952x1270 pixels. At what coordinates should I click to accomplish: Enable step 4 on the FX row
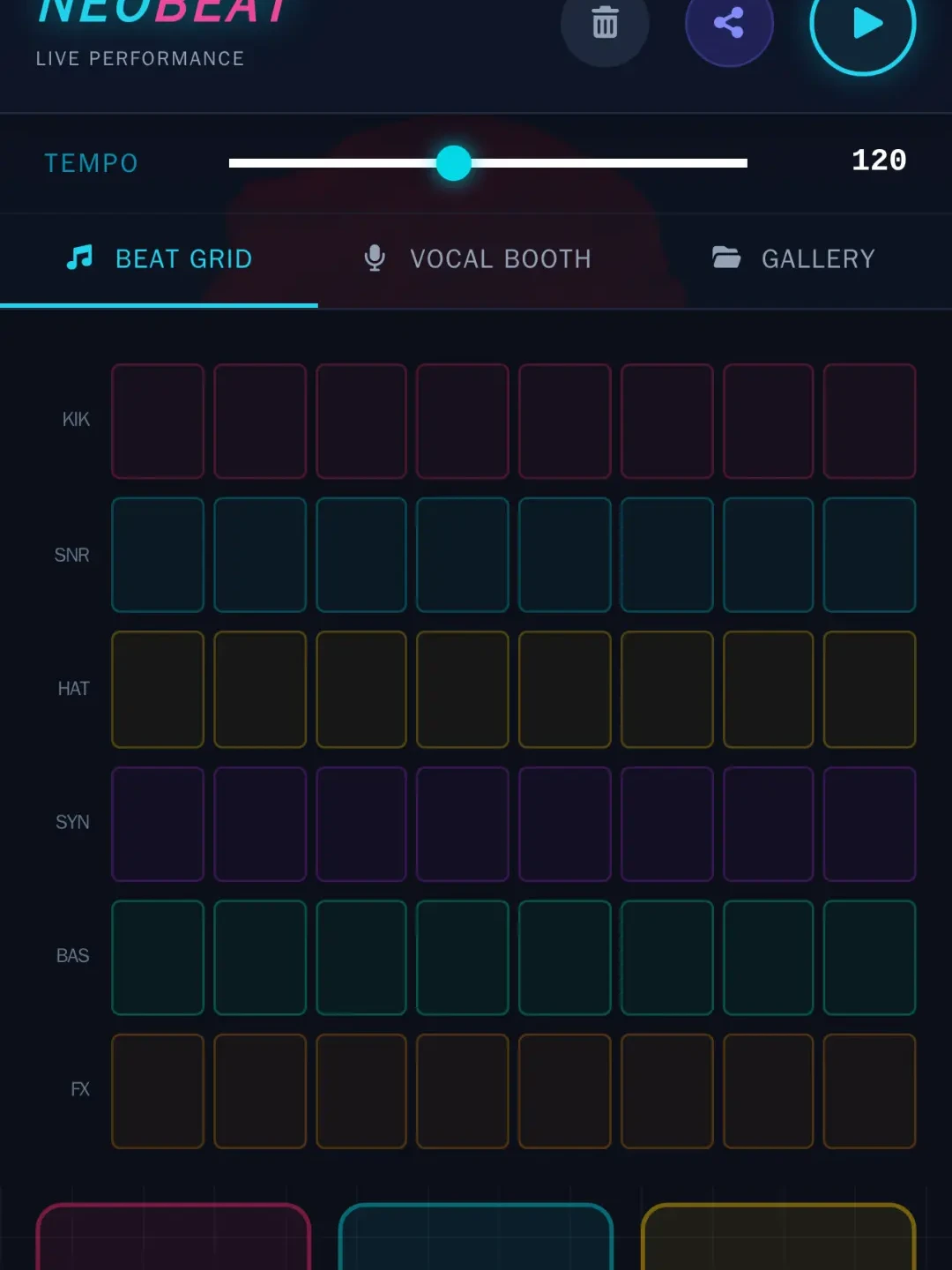coord(463,1091)
